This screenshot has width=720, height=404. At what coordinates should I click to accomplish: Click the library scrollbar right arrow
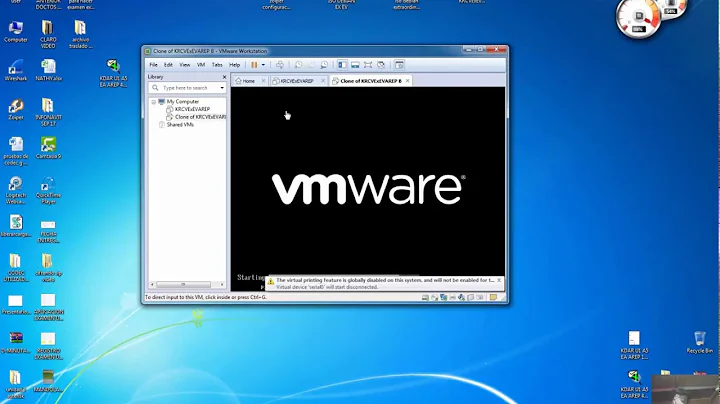222,285
